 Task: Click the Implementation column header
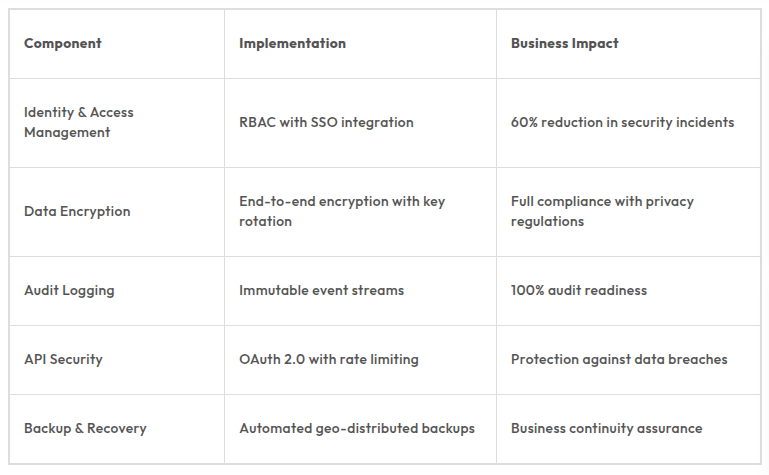point(292,43)
